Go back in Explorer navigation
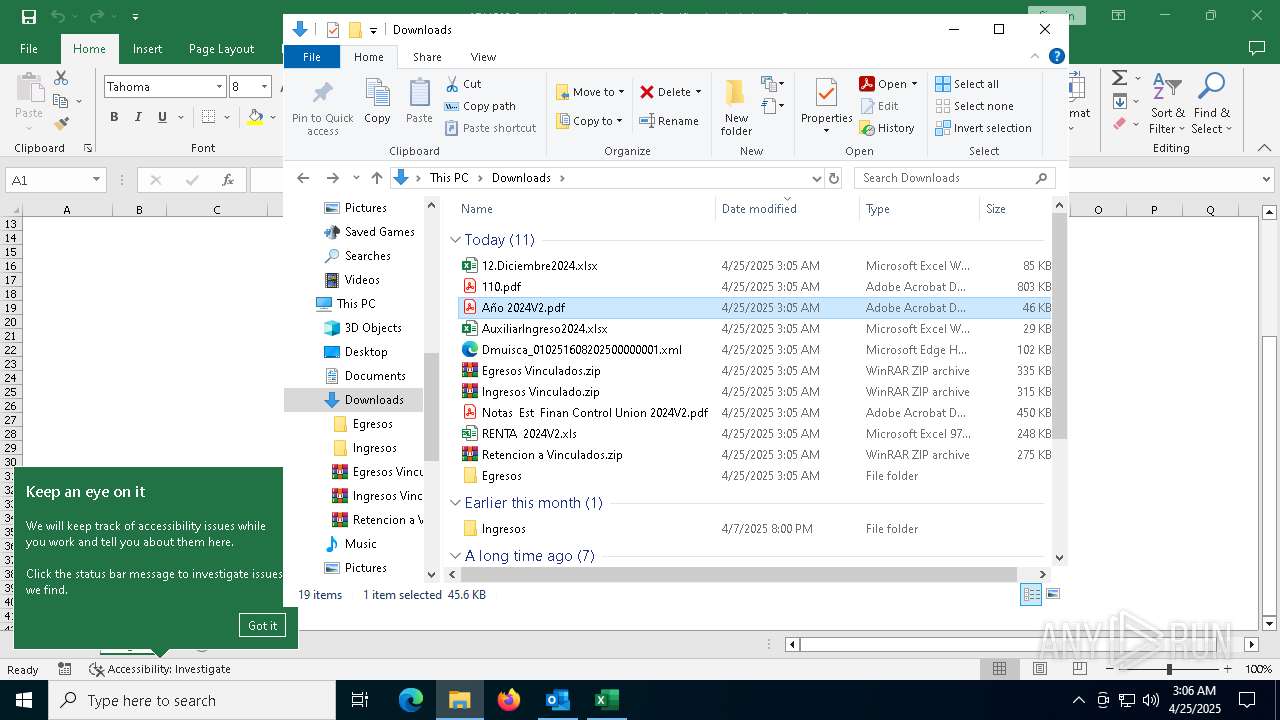 pyautogui.click(x=303, y=178)
